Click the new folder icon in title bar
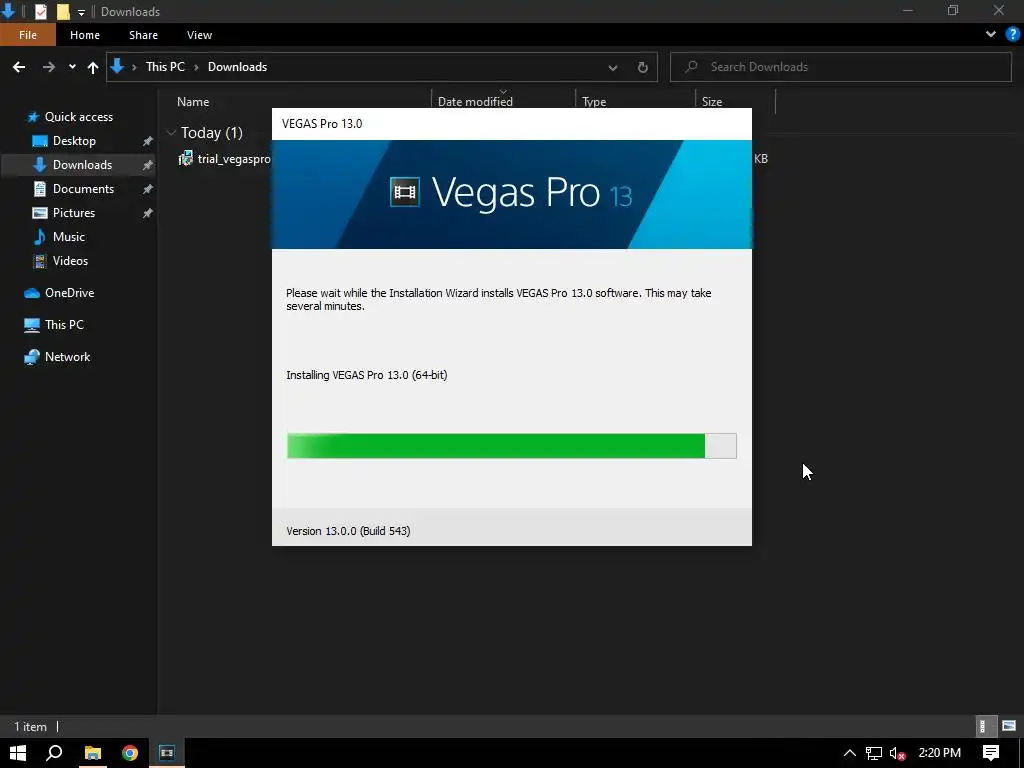 click(x=63, y=11)
